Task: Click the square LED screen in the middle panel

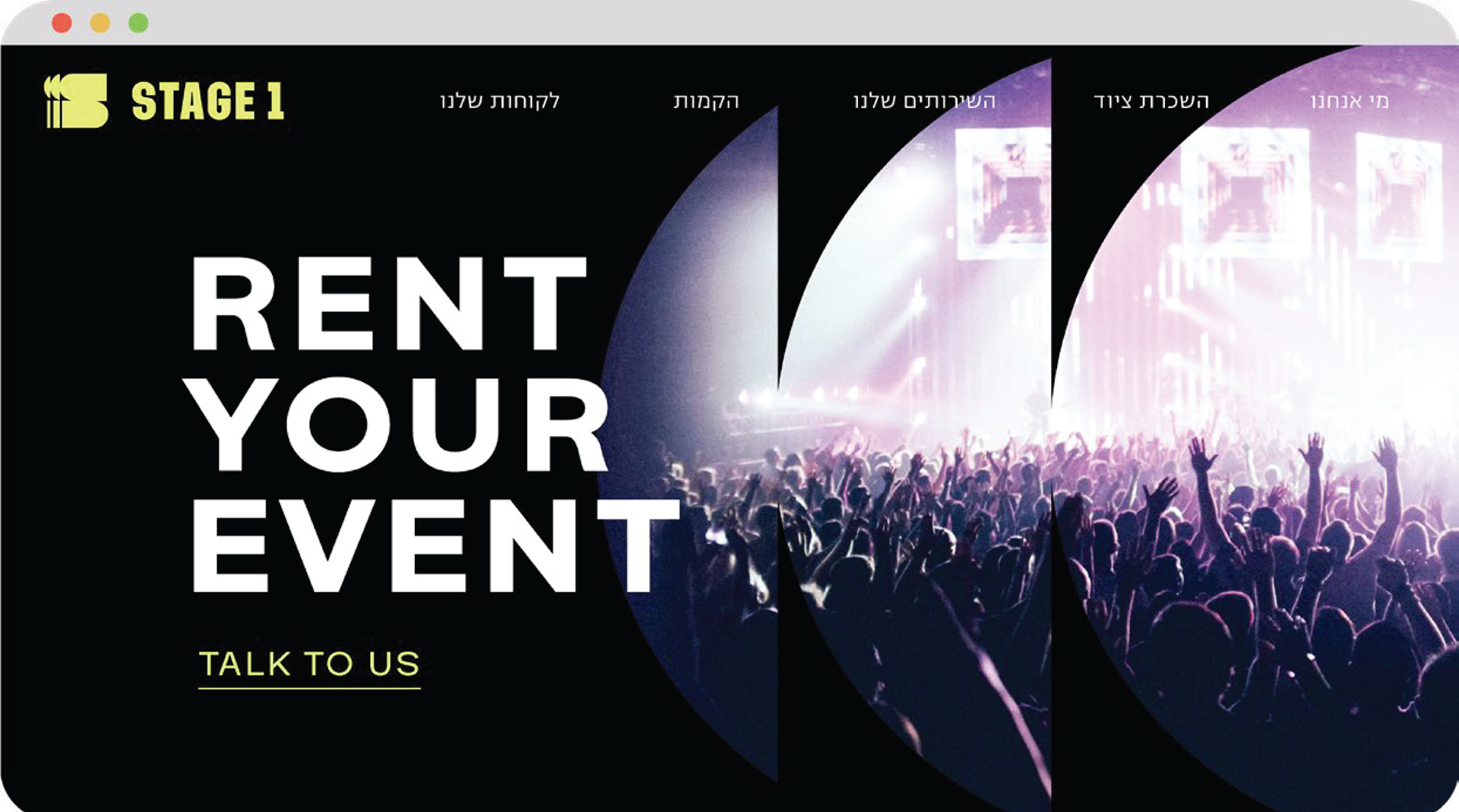Action: [x=1003, y=194]
